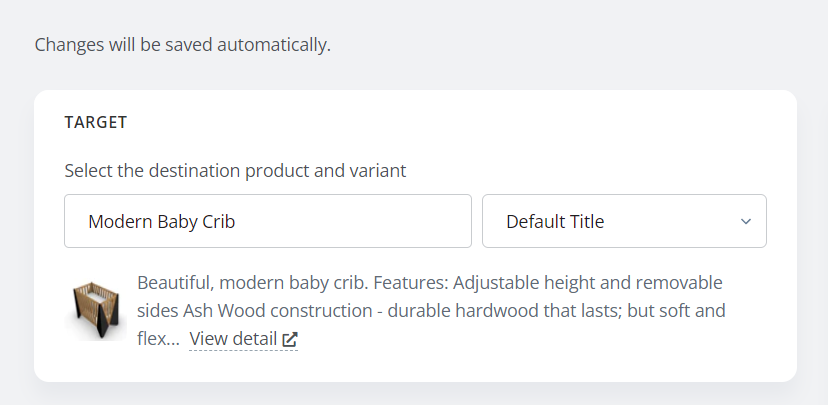This screenshot has height=405, width=828.
Task: Click the gray page background below the card
Action: pos(414,394)
